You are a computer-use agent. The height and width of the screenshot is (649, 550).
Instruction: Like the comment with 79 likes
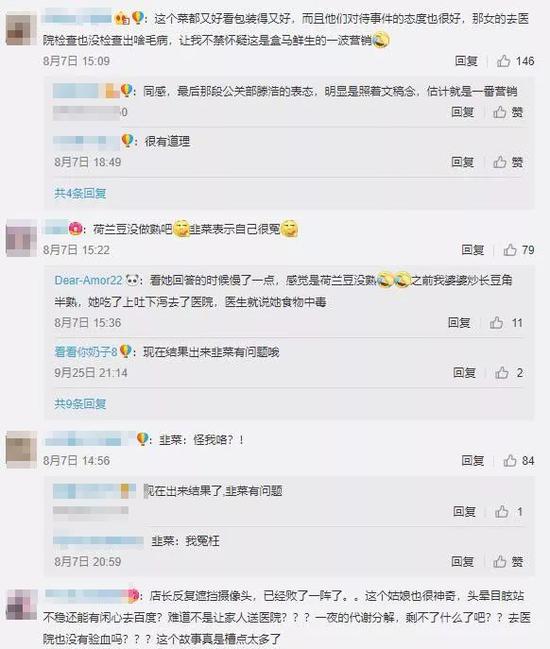510,250
